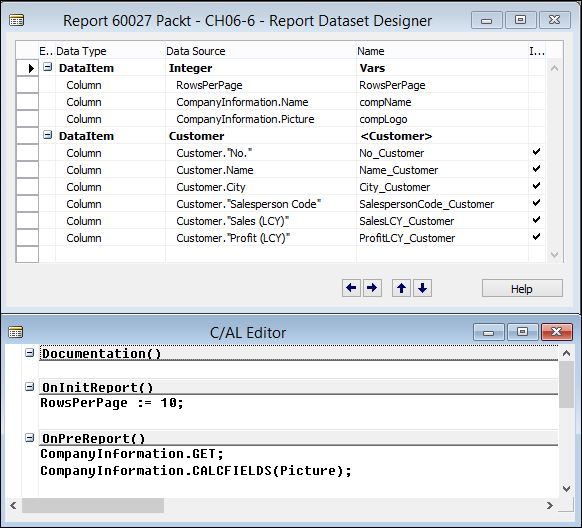This screenshot has width=582, height=528.
Task: Select the Integer data source cell
Action: [261, 68]
